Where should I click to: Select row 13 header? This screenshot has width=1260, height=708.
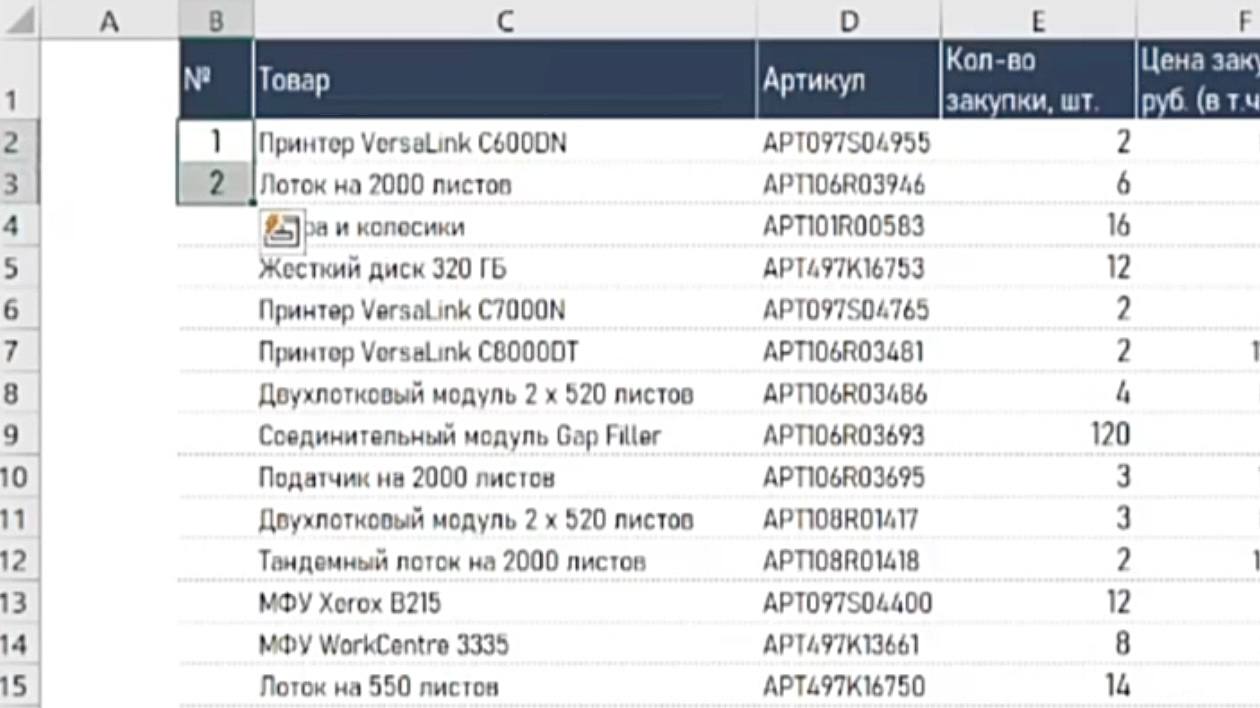click(x=19, y=603)
